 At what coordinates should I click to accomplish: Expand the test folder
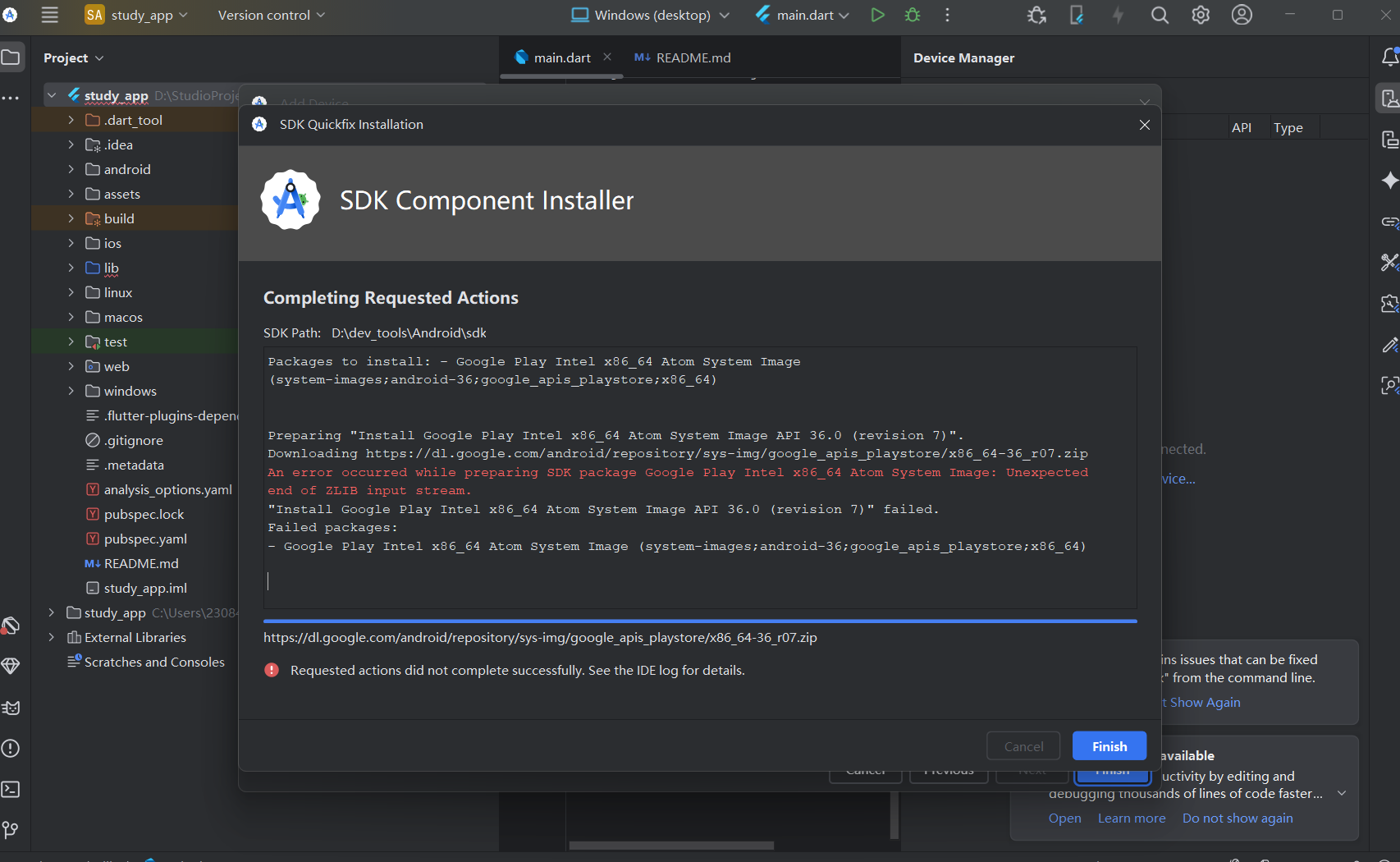(x=71, y=342)
